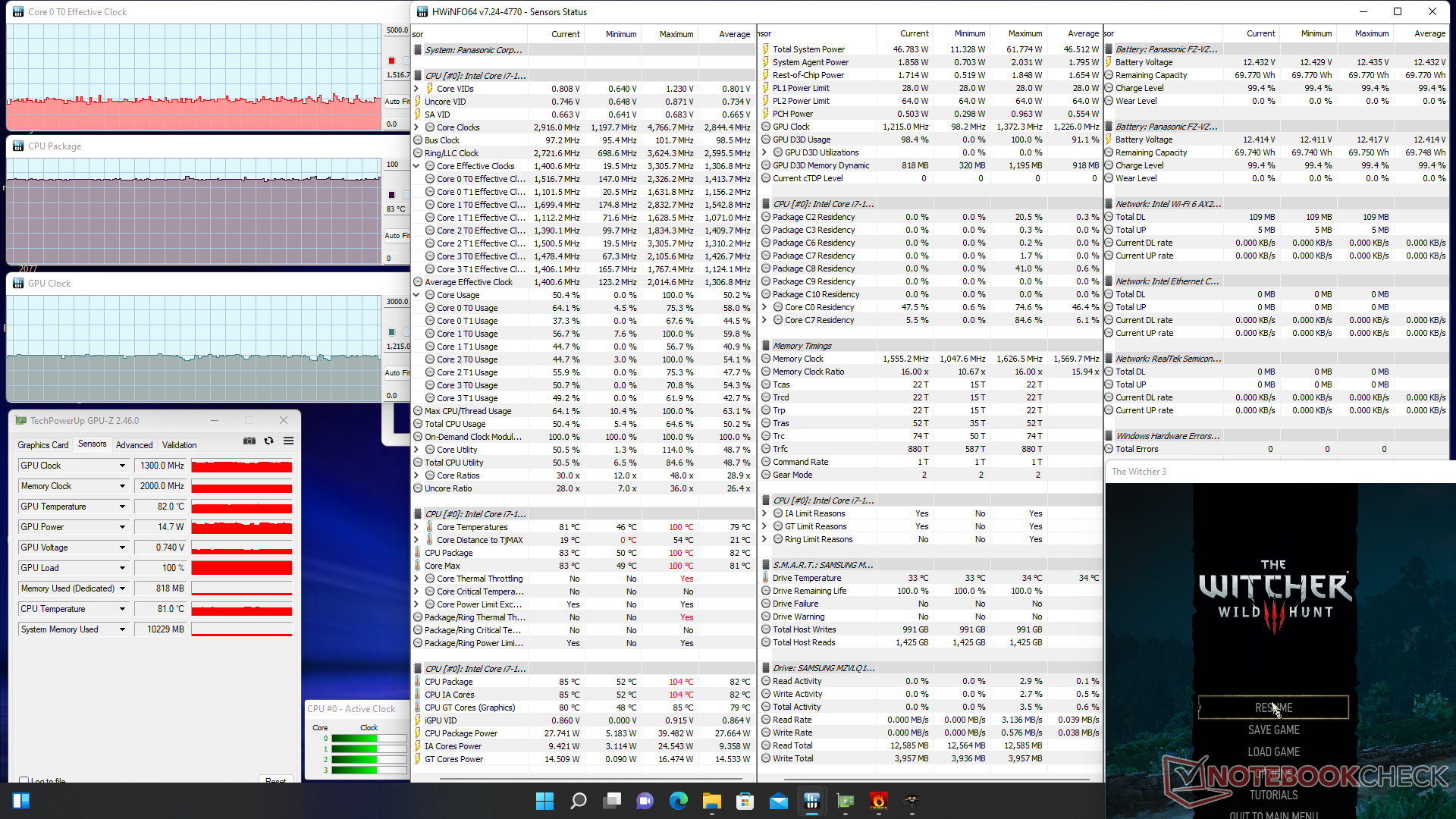Click Auto Fit on the CPU Package graph

pos(395,236)
